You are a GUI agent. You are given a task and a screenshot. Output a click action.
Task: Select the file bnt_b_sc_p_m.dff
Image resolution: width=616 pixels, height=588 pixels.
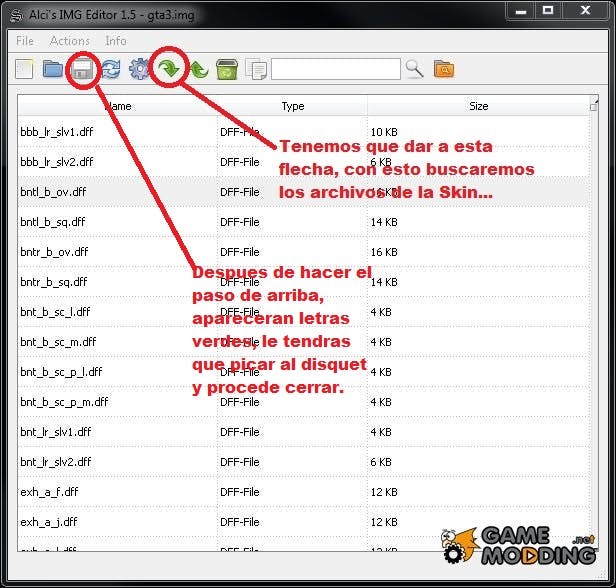[x=64, y=402]
